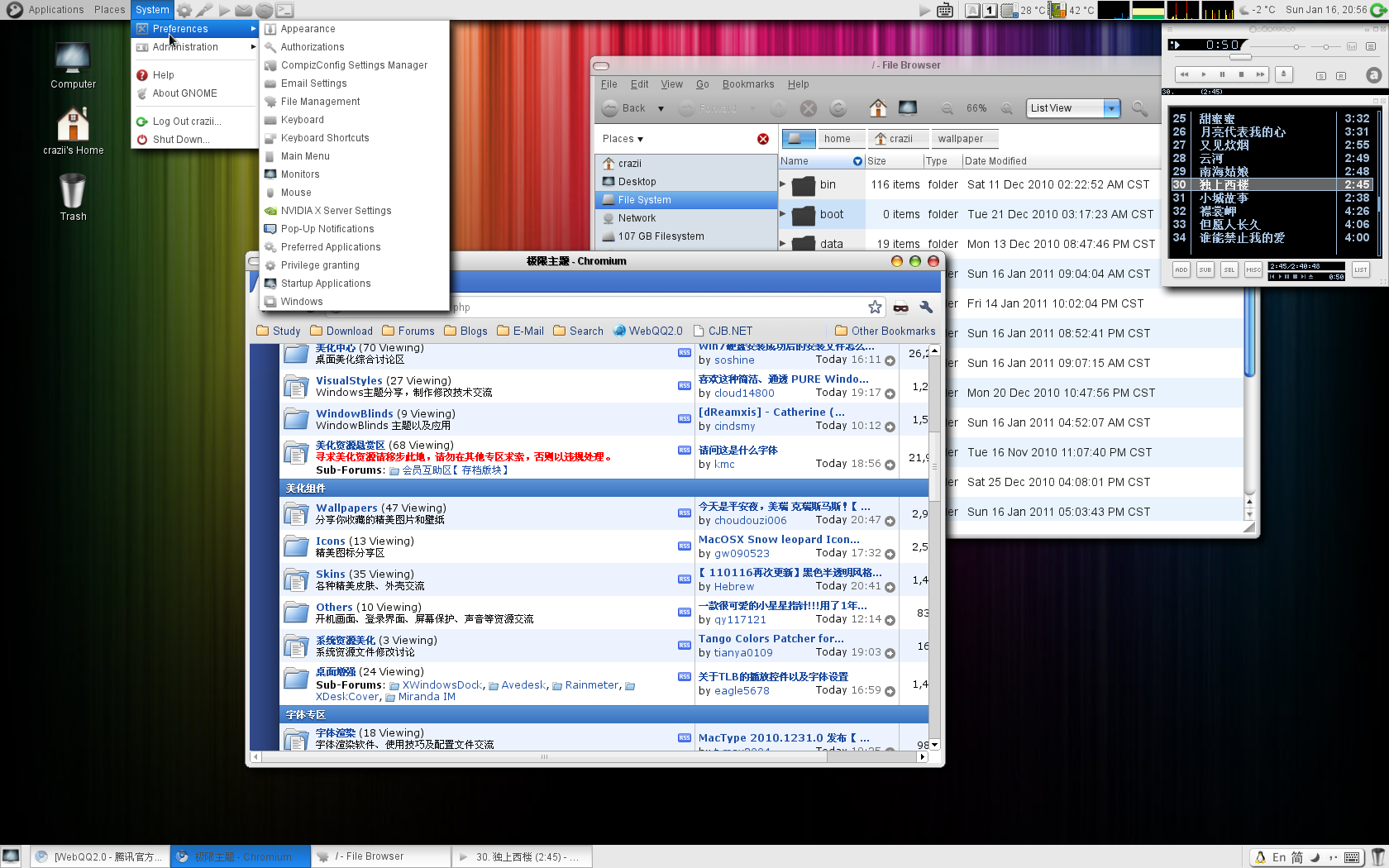Click the sunglasses extension icon in Chromium

900,308
